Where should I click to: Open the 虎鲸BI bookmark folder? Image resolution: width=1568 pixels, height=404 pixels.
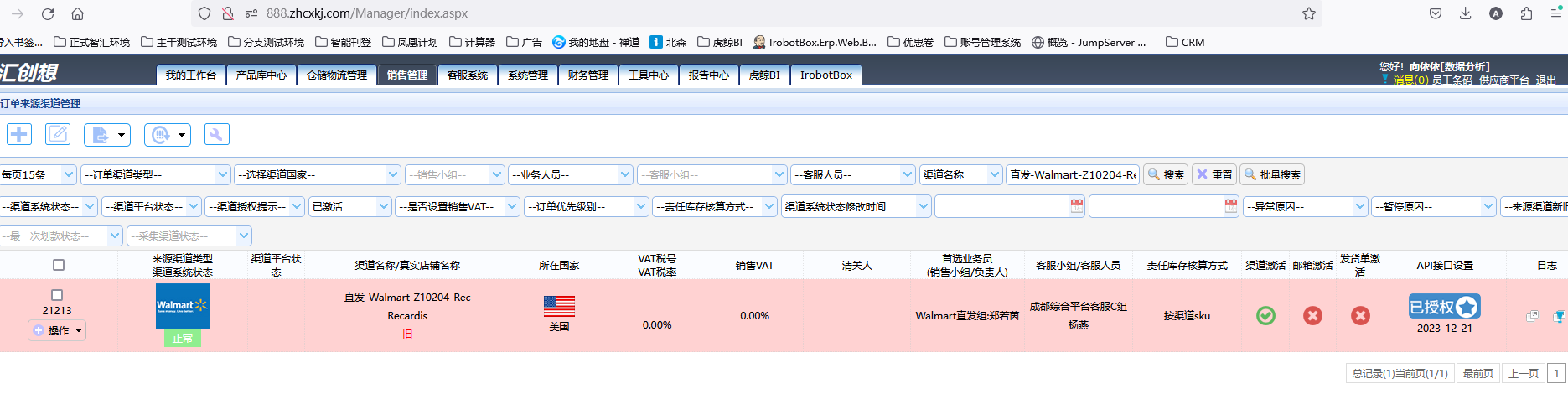(x=720, y=42)
